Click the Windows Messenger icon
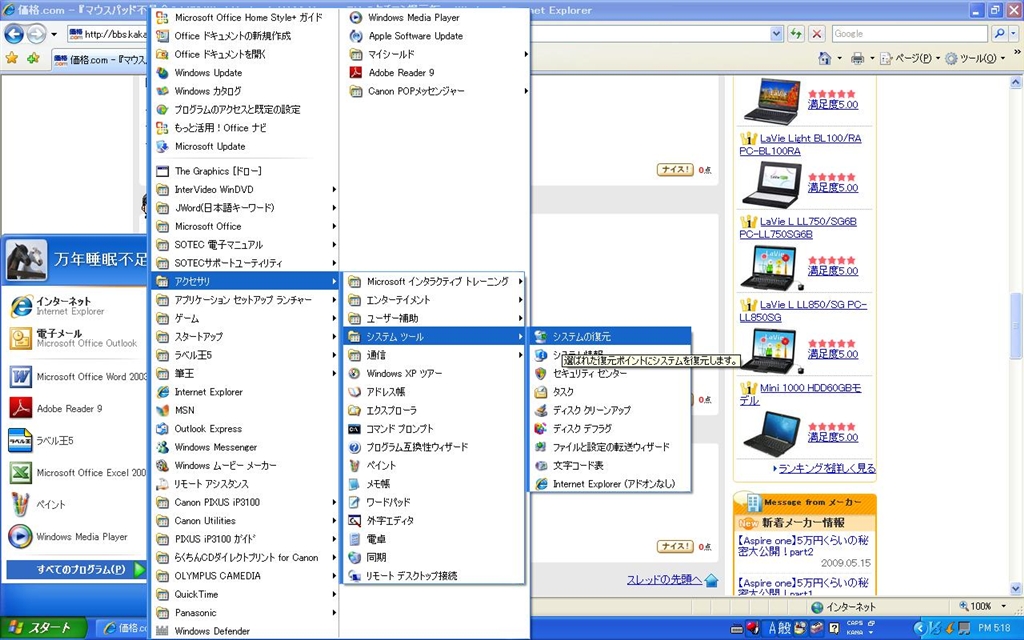The width and height of the screenshot is (1024, 640). click(x=162, y=447)
